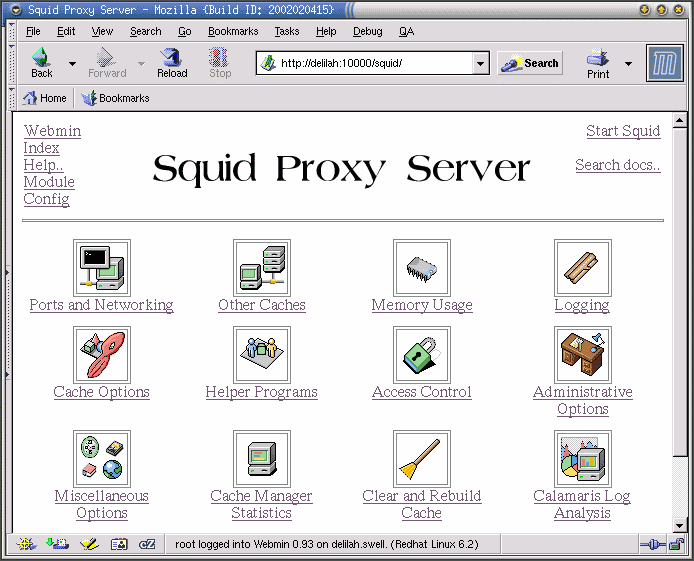Open the Calamaris Log Analysis chart icon
This screenshot has height=561, width=694.
pyautogui.click(x=582, y=459)
